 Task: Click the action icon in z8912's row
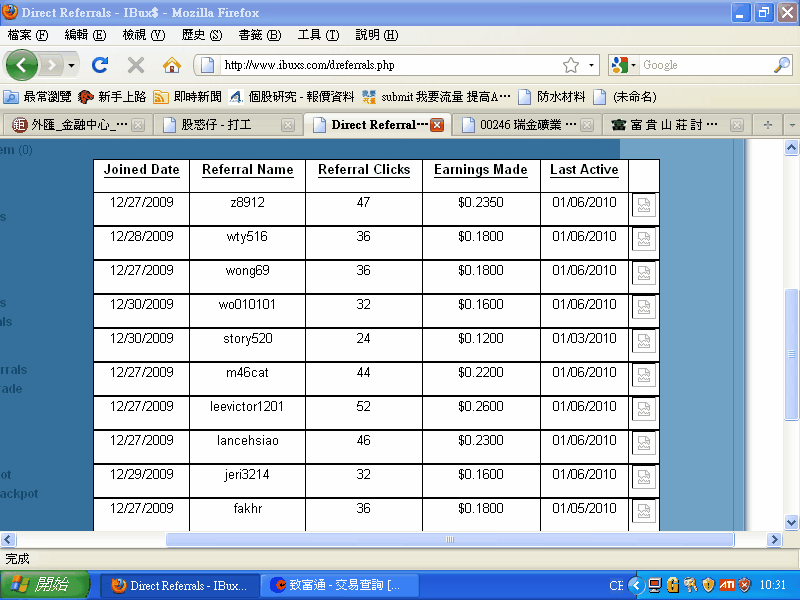coord(643,206)
